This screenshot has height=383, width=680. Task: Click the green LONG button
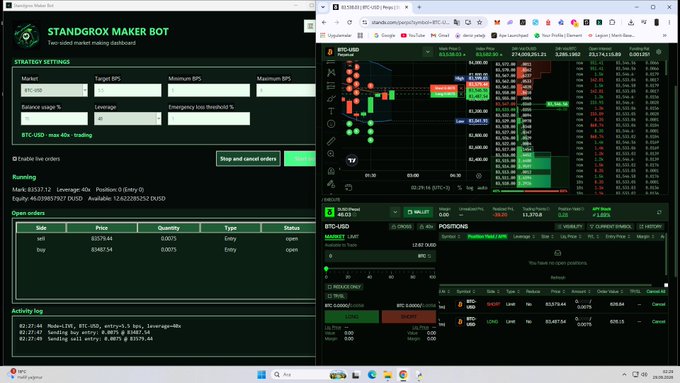pos(352,317)
